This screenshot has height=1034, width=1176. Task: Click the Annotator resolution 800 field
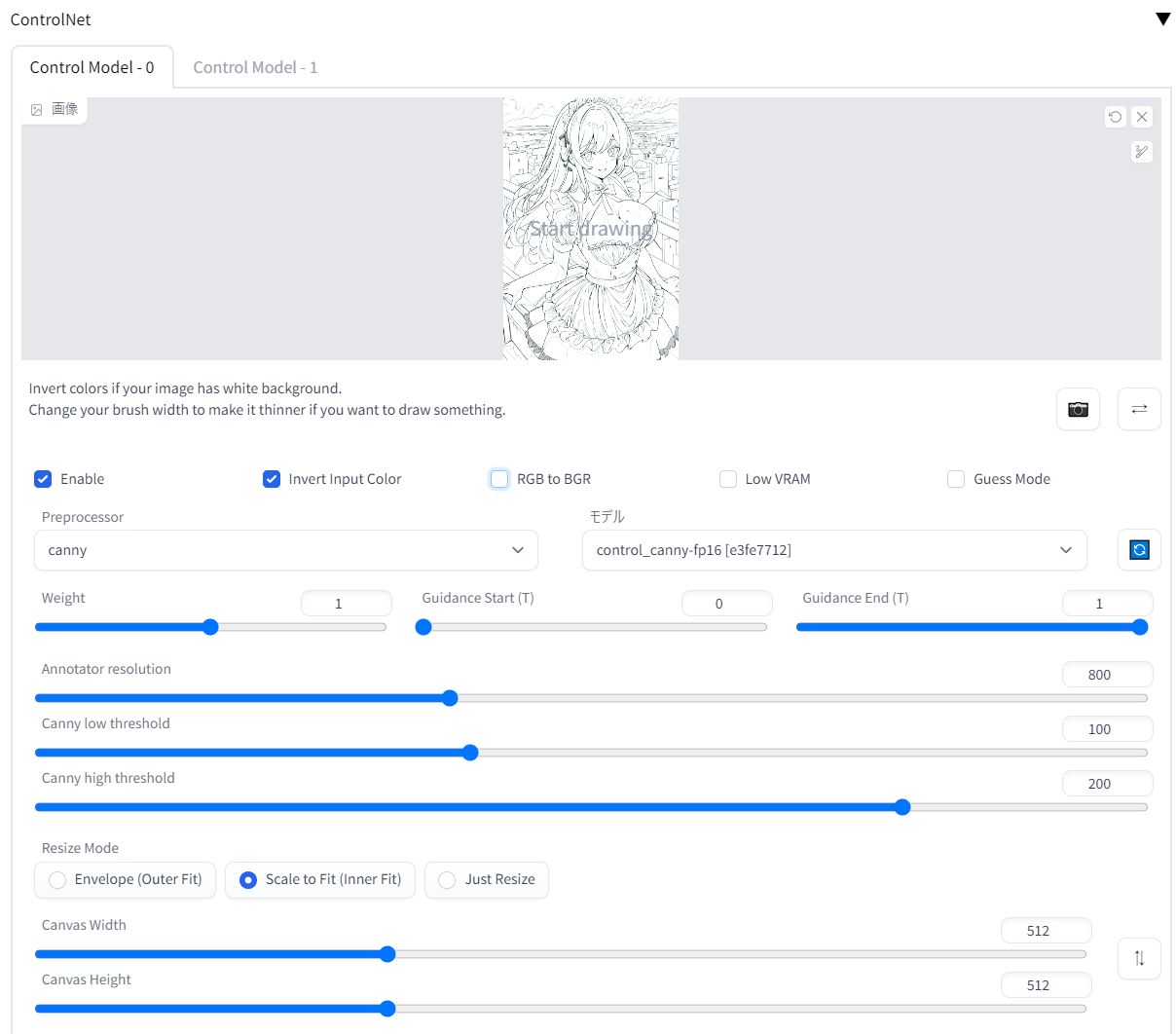(x=1108, y=675)
